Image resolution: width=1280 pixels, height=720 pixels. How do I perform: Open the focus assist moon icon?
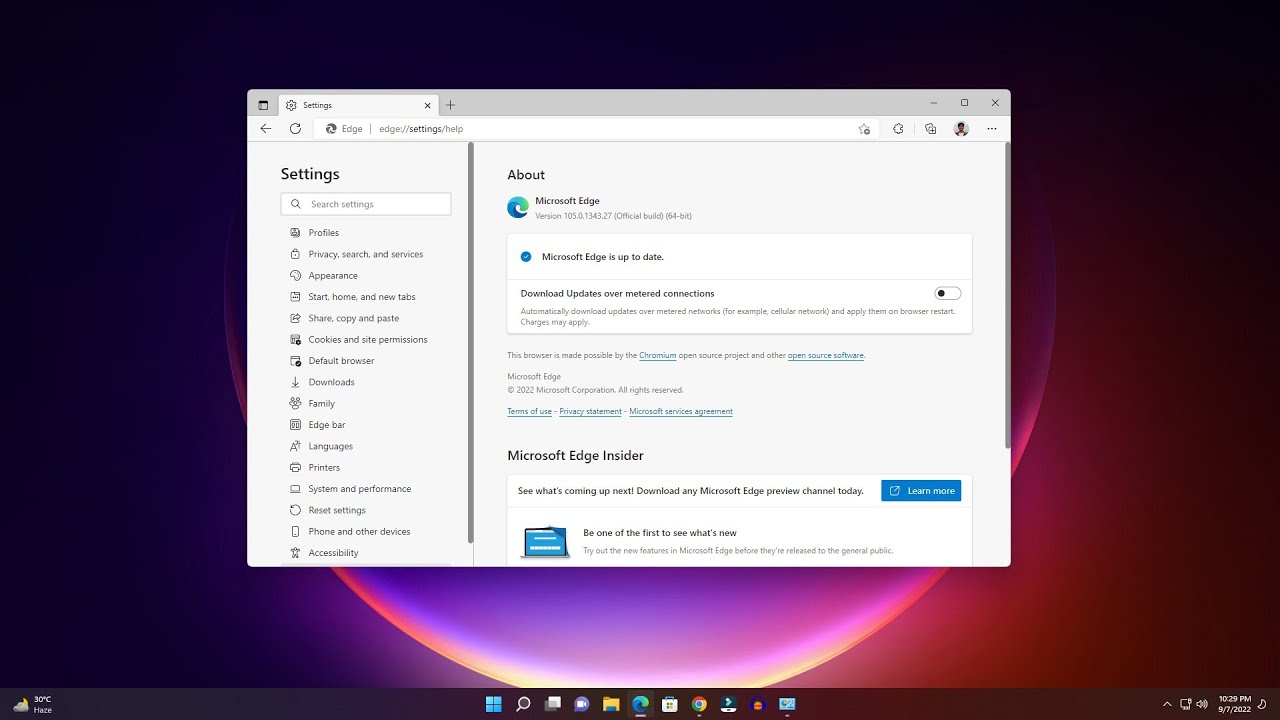[1262, 704]
